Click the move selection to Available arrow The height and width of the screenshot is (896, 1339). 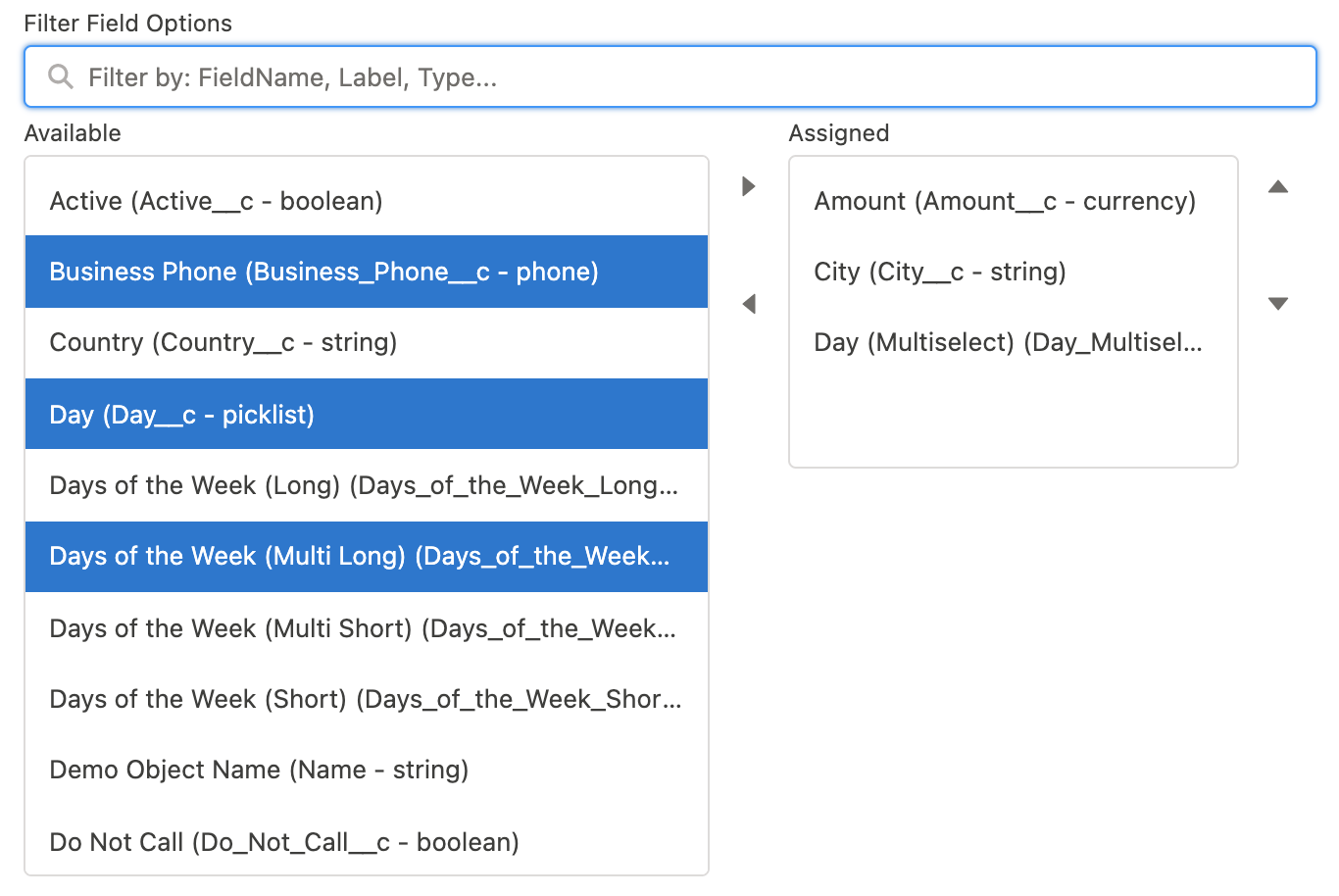tap(749, 304)
